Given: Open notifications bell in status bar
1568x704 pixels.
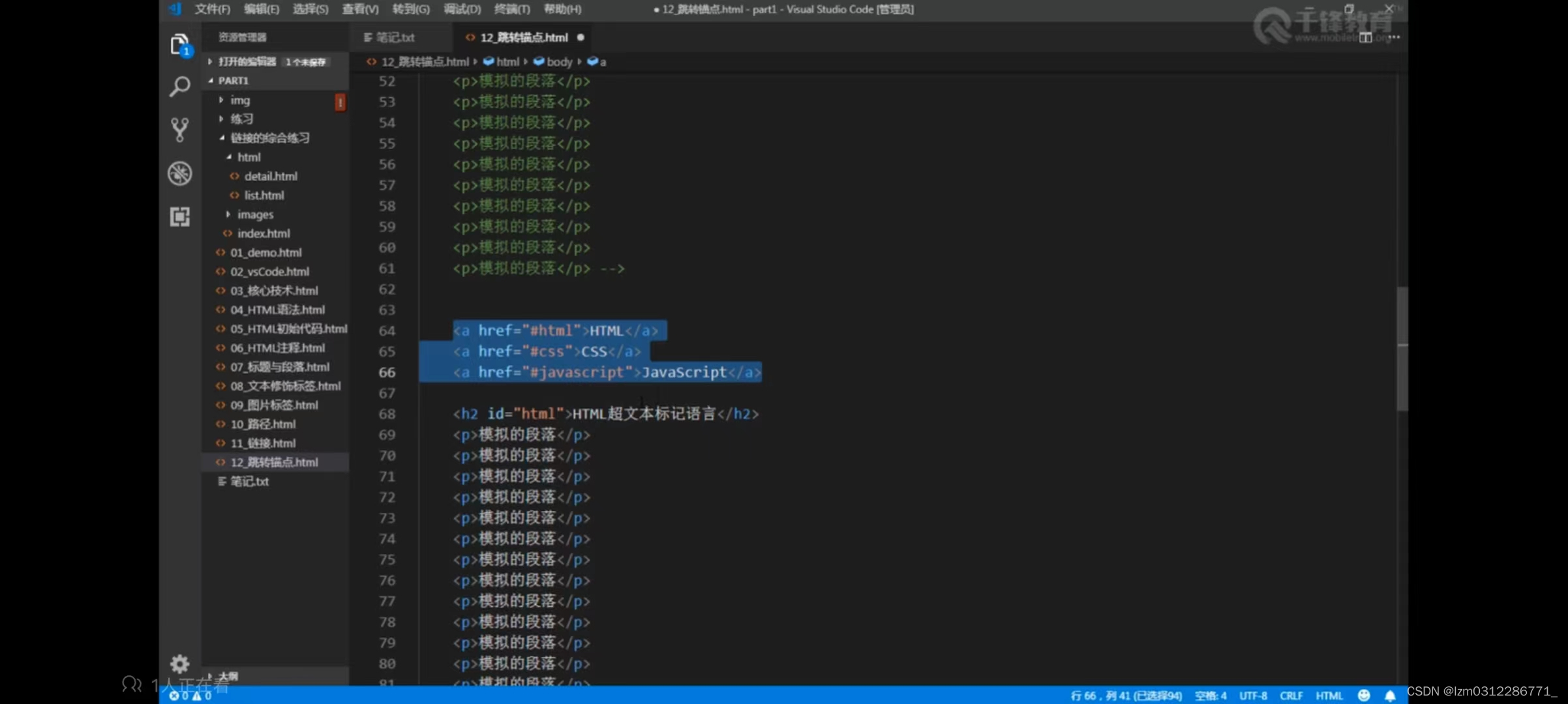Looking at the screenshot, I should [x=1390, y=696].
